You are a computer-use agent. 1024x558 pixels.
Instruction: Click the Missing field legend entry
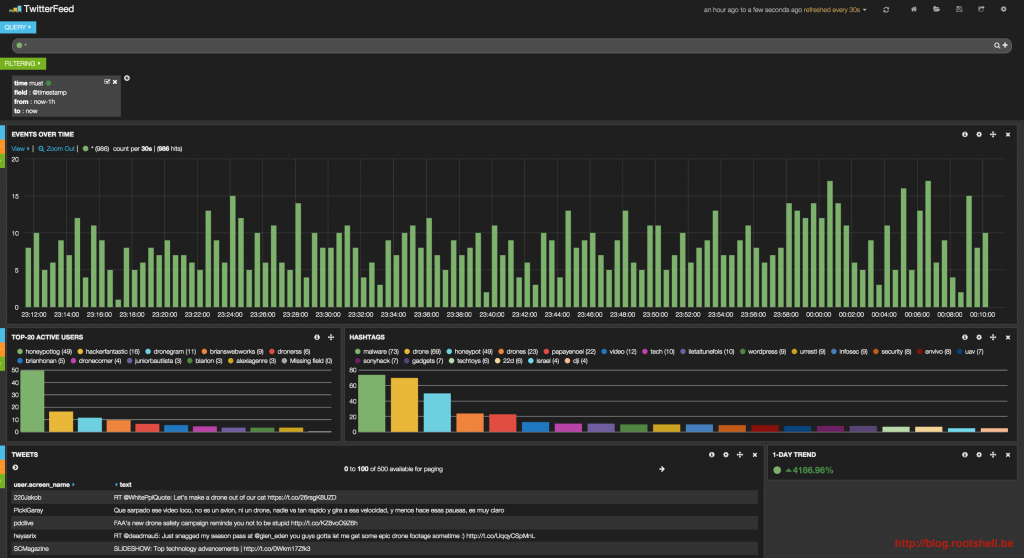point(306,361)
